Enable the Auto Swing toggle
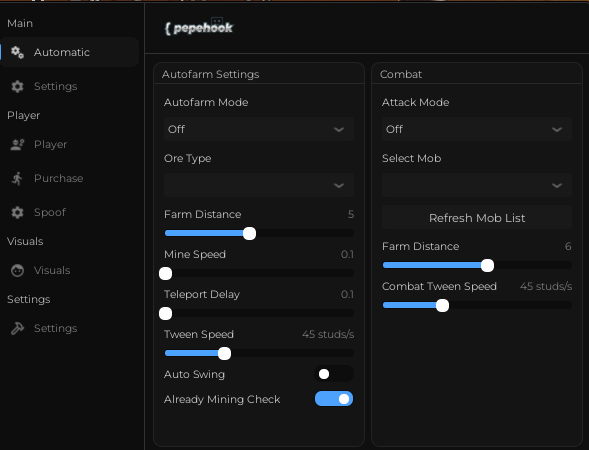589x450 pixels. 334,374
